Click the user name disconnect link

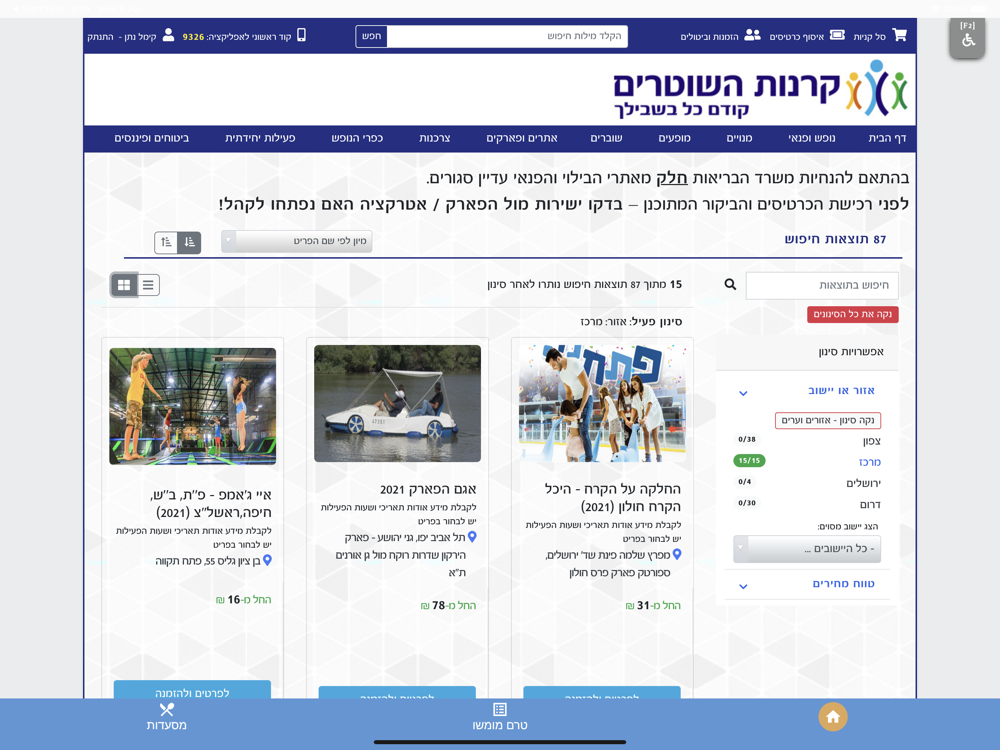pos(121,36)
